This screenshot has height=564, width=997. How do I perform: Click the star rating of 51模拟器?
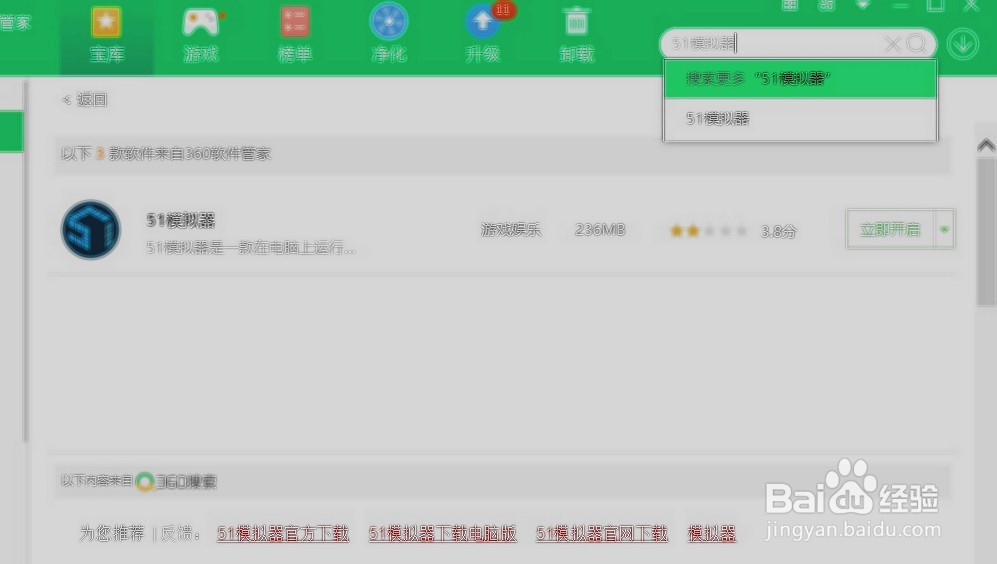click(708, 231)
